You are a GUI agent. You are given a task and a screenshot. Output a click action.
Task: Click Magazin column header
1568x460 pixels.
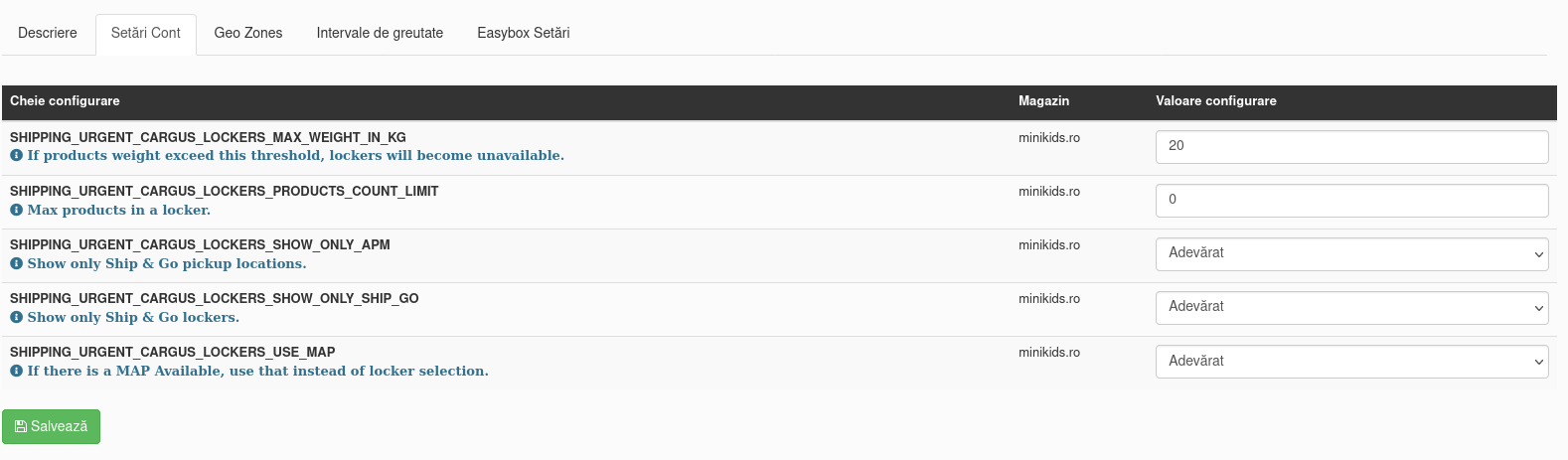point(1043,101)
